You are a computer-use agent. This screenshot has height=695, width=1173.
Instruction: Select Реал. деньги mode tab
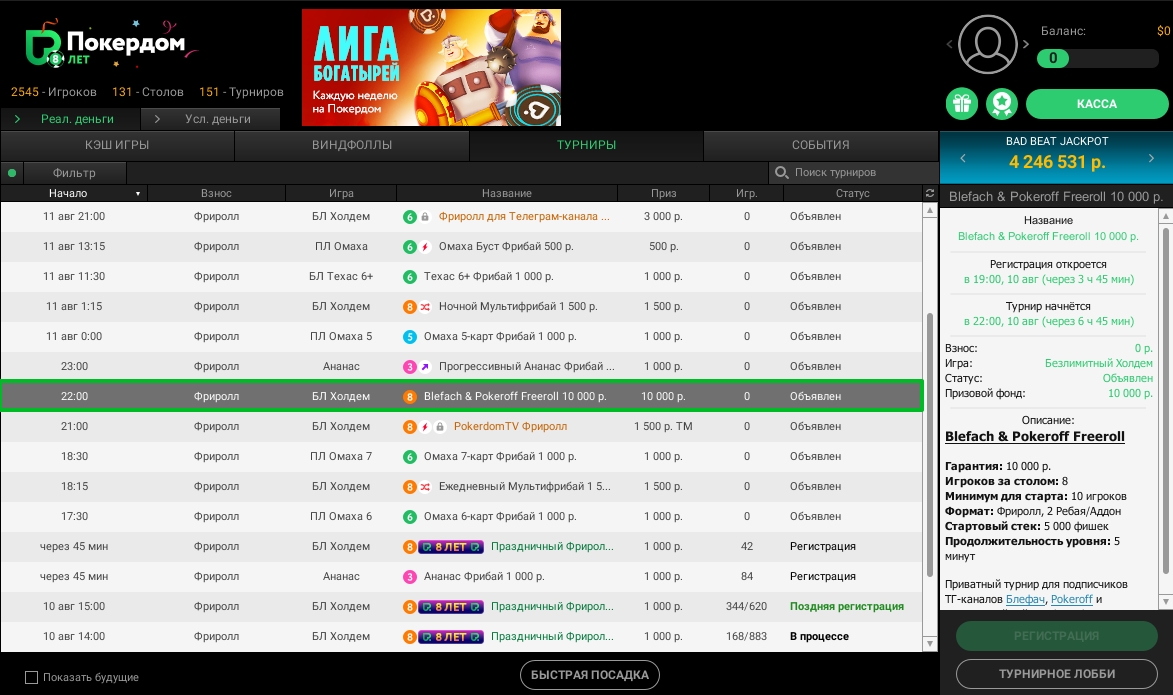click(x=70, y=119)
